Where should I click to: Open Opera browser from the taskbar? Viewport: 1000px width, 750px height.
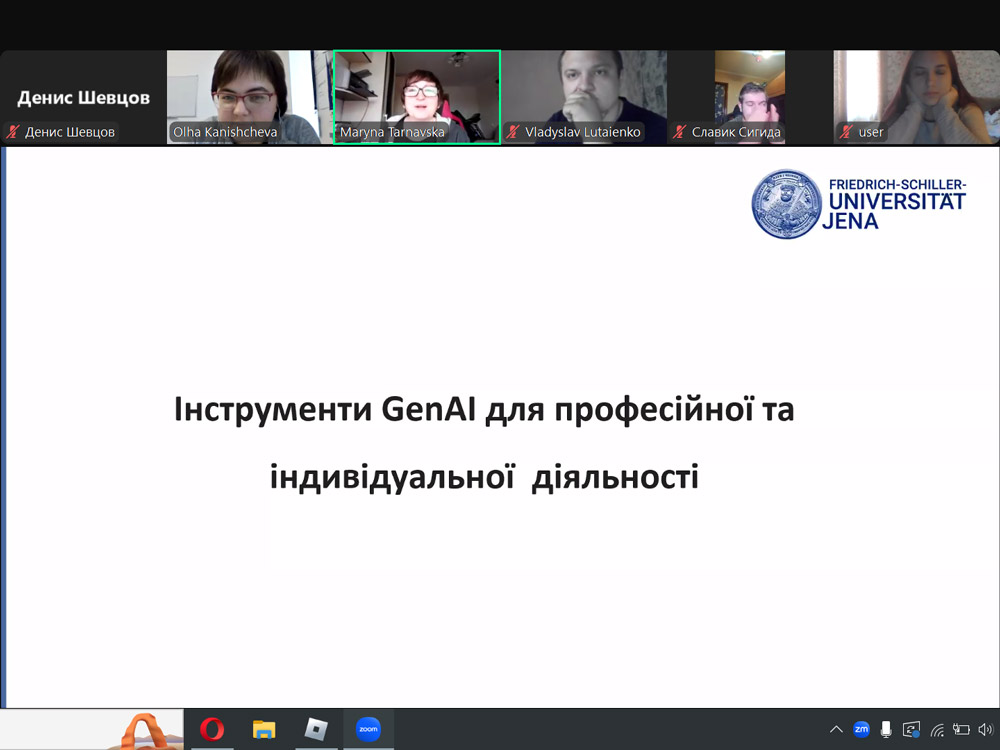click(x=212, y=729)
